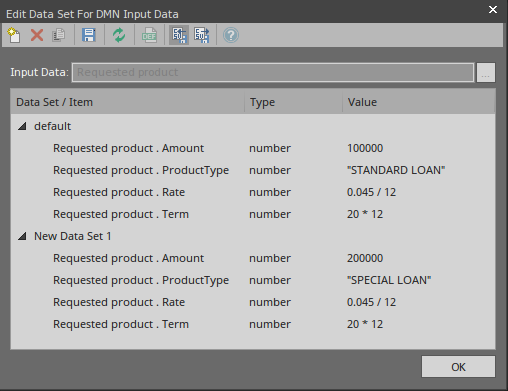Click the value "STANDARD LOAN"
This screenshot has height=391, width=508.
(396, 170)
